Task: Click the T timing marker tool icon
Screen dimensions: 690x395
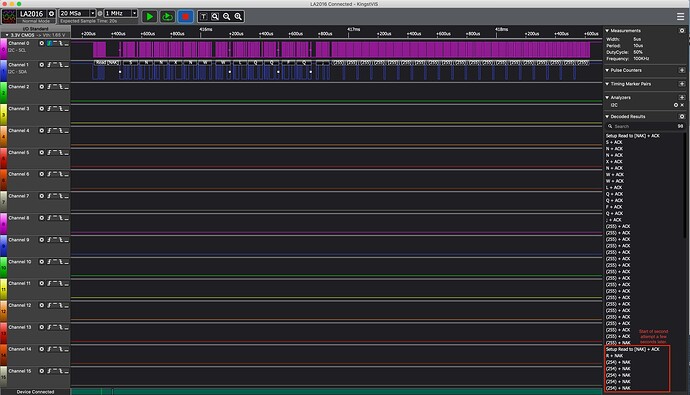Action: 203,17
